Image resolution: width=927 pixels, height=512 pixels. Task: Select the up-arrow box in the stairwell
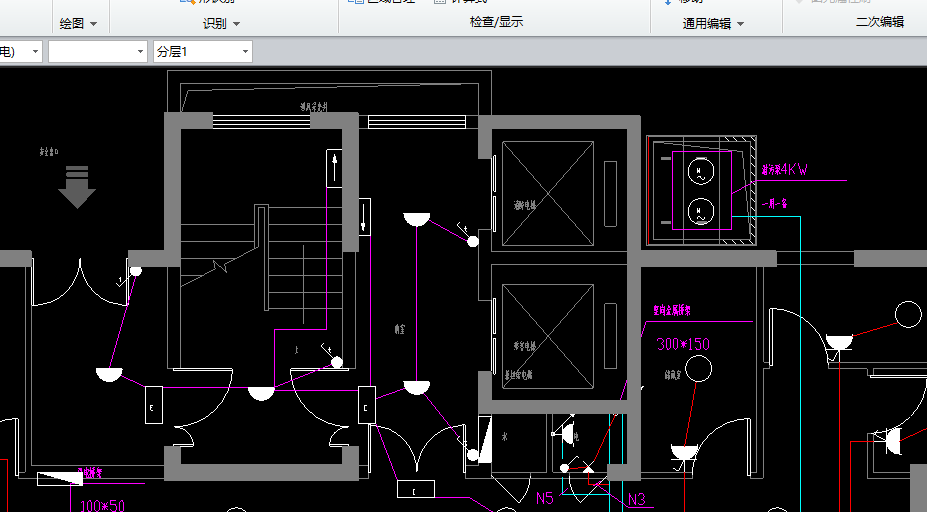coord(334,168)
